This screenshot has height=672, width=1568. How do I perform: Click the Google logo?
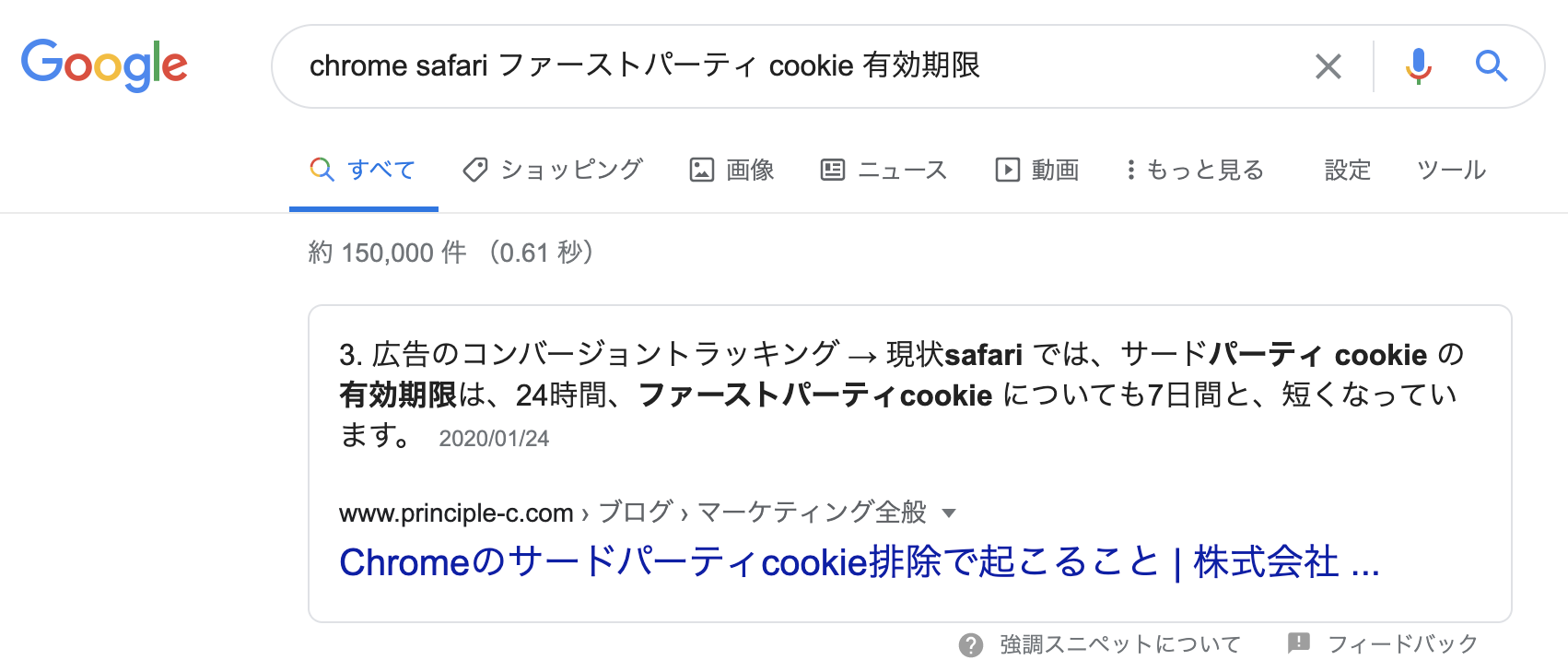click(x=104, y=65)
